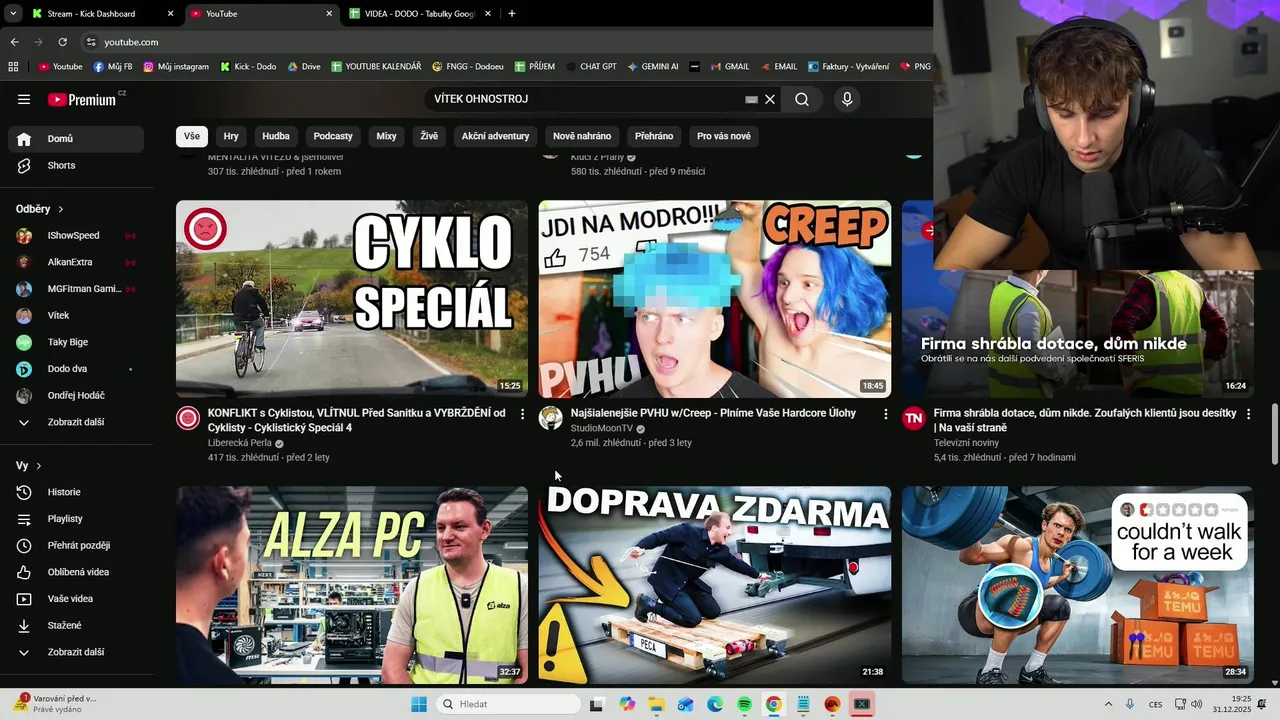Open the Taky Bige channel subscription
This screenshot has width=1280, height=720.
[x=76, y=342]
